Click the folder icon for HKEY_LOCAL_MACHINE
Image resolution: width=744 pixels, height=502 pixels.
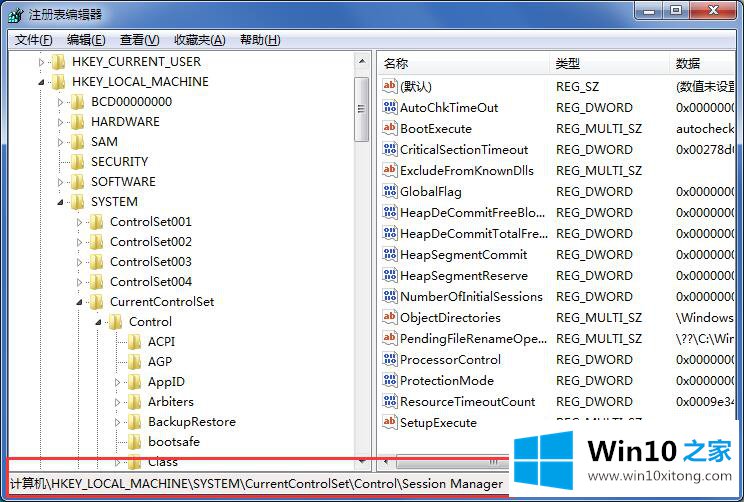click(x=58, y=81)
